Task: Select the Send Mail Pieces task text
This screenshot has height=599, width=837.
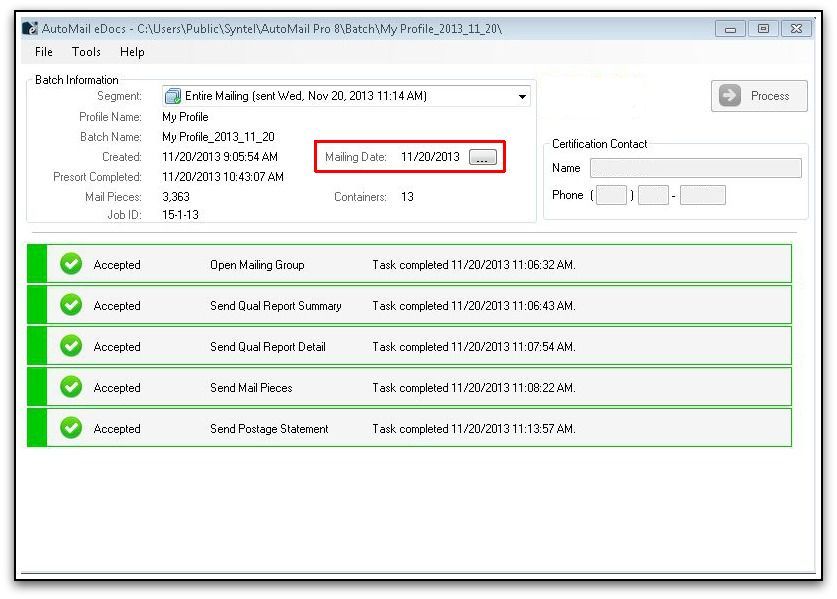Action: point(251,388)
